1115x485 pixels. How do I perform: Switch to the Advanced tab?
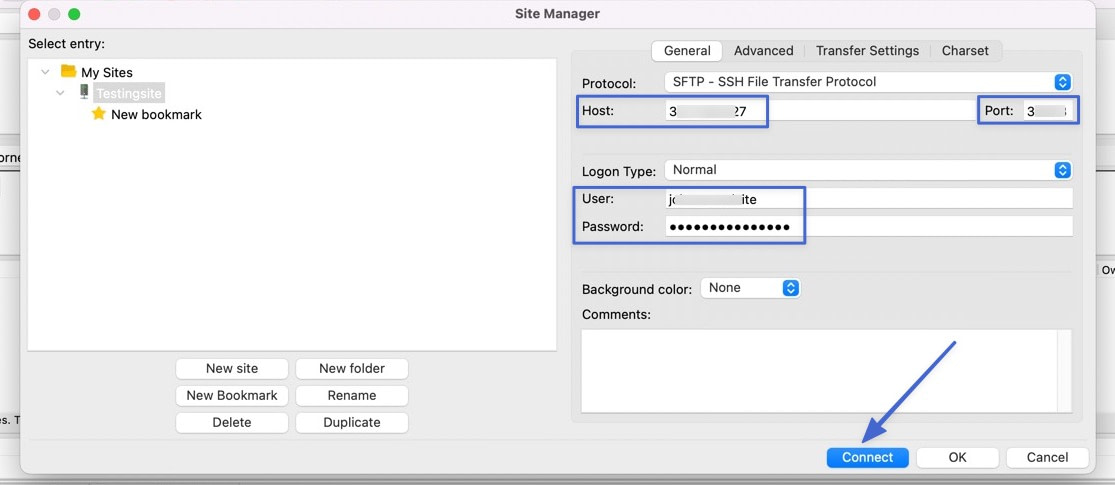click(763, 51)
